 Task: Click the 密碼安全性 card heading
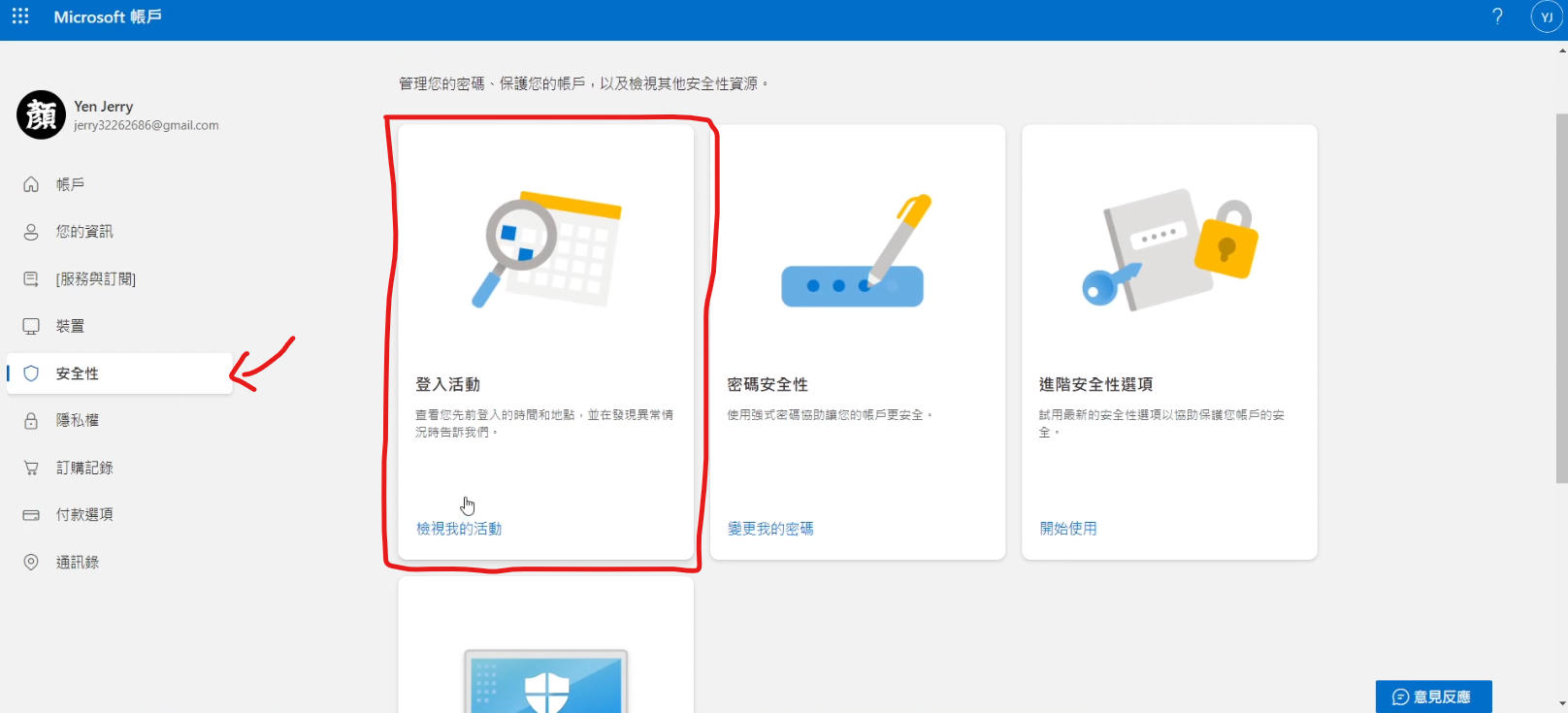(x=768, y=384)
